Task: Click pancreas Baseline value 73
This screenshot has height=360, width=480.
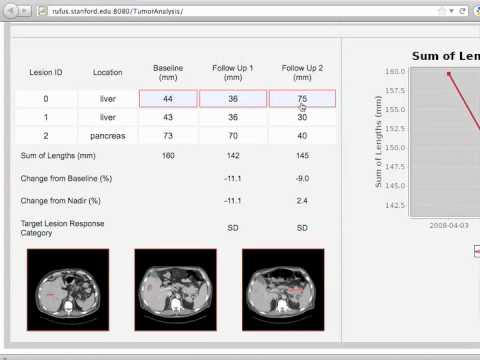Action: point(168,136)
